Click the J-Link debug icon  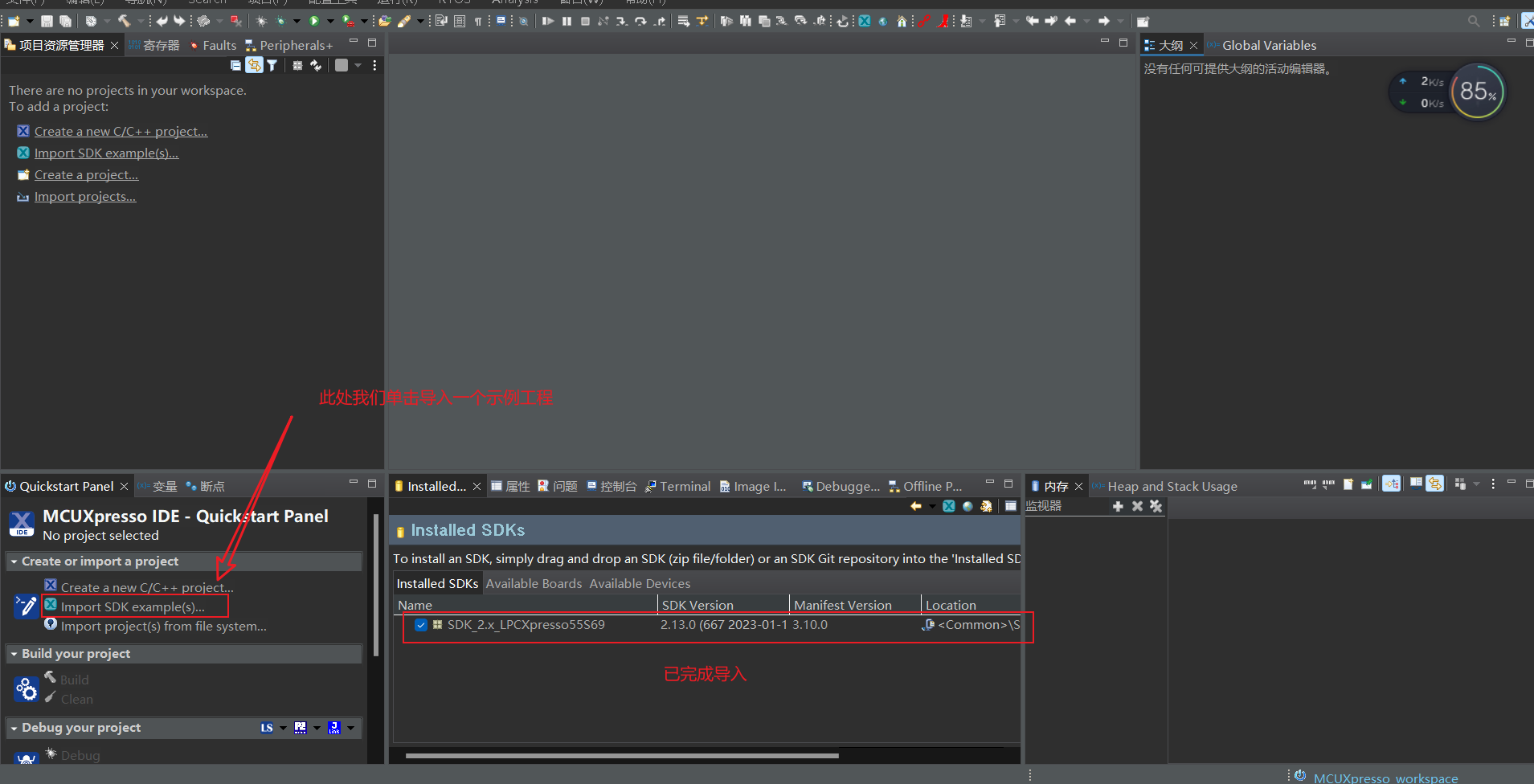334,728
